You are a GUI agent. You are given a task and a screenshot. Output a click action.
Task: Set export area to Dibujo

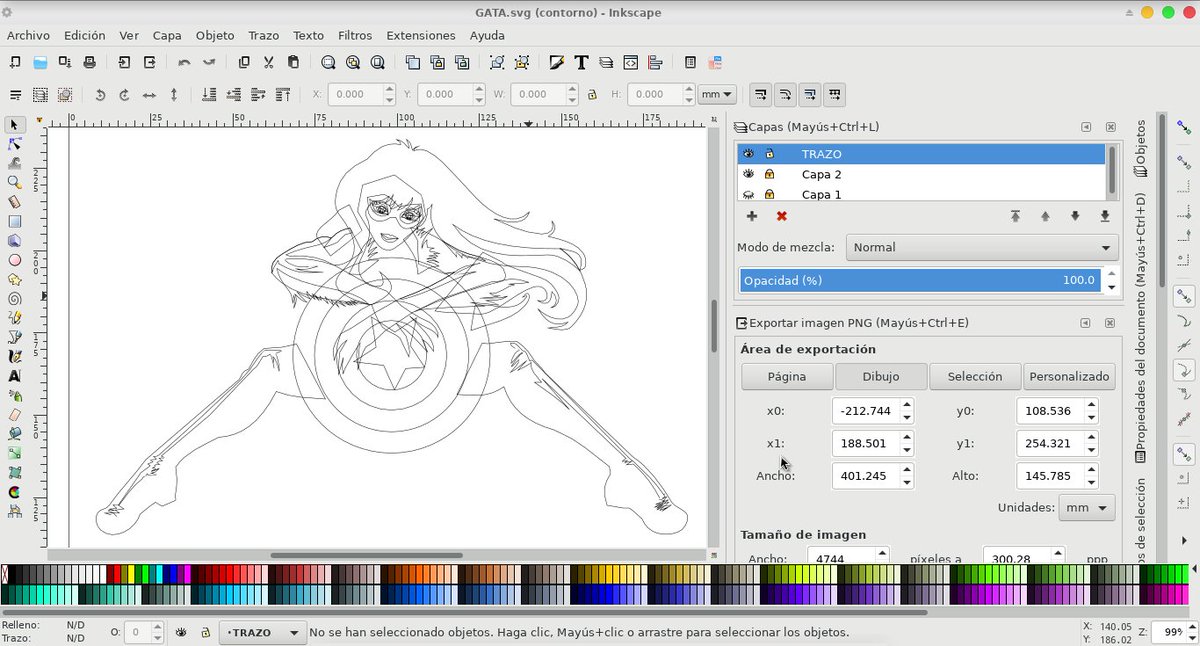881,376
